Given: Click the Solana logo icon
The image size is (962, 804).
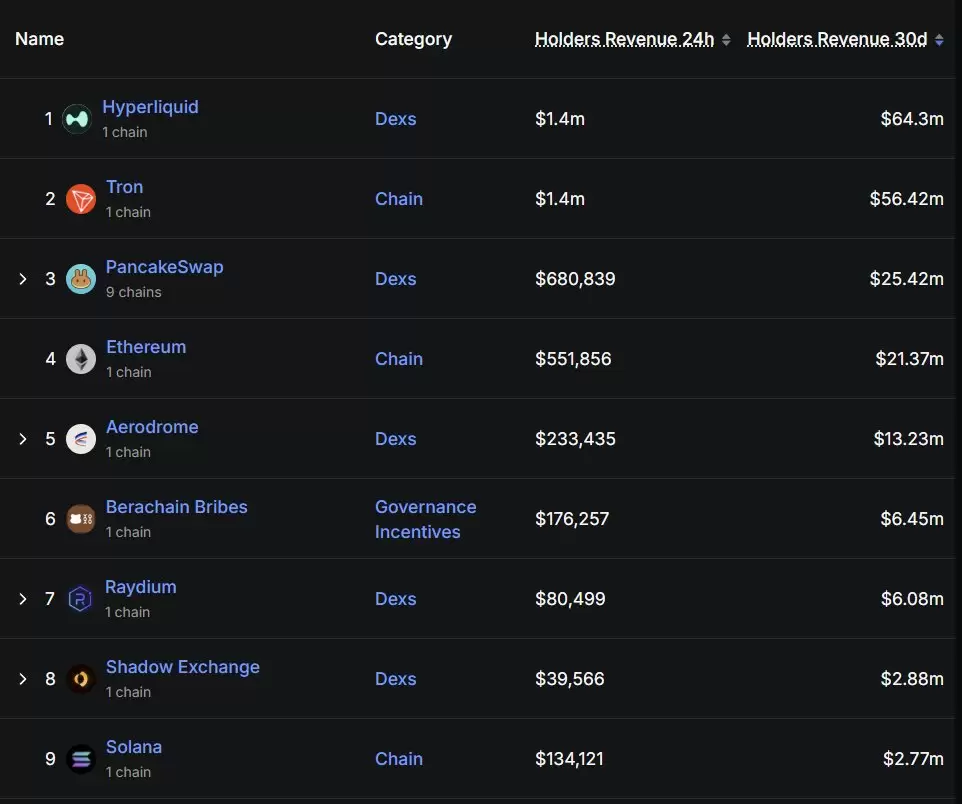Looking at the screenshot, I should click(81, 759).
